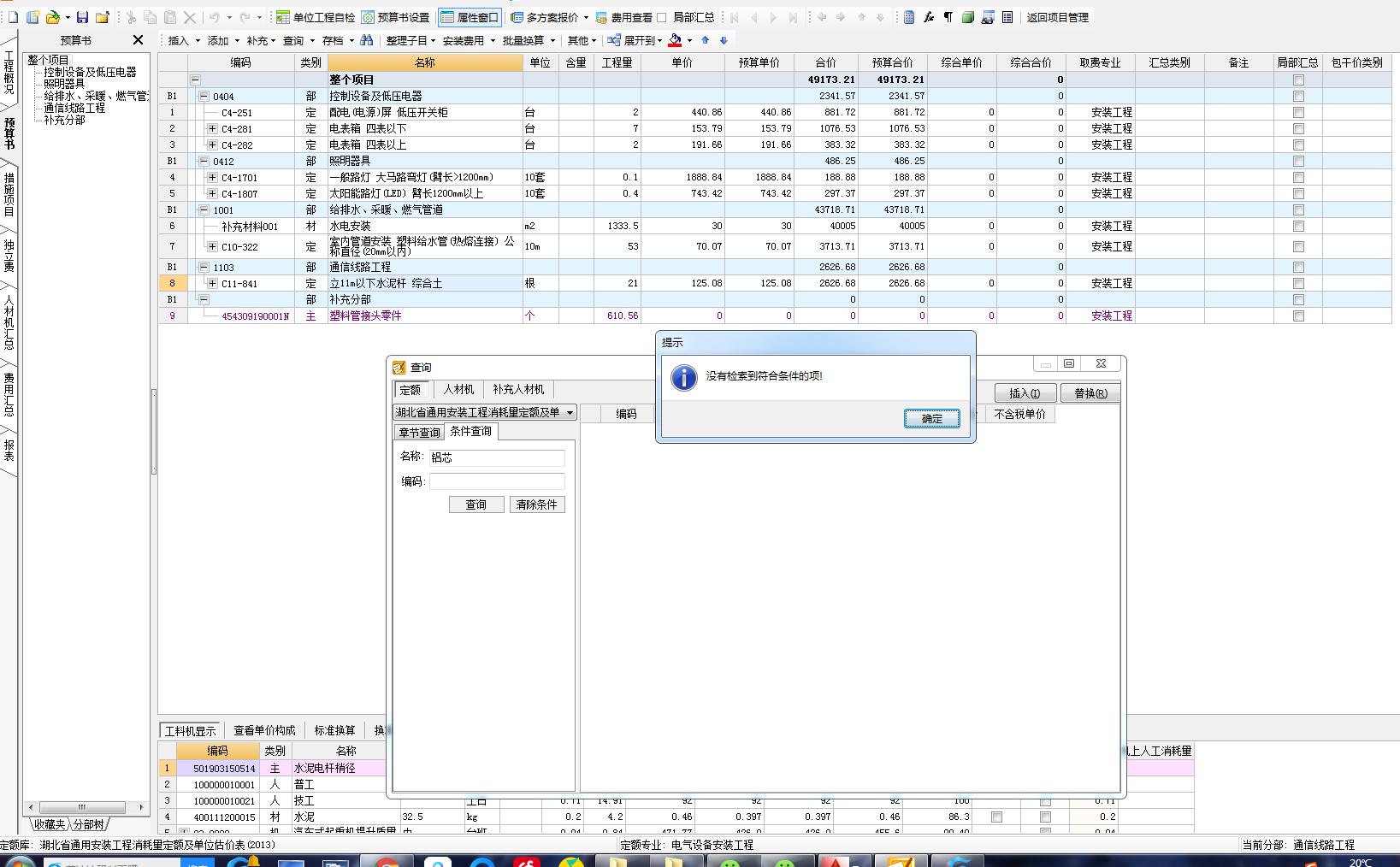The height and width of the screenshot is (867, 1400).
Task: Open the 标准换算 bottom tab
Action: click(334, 730)
